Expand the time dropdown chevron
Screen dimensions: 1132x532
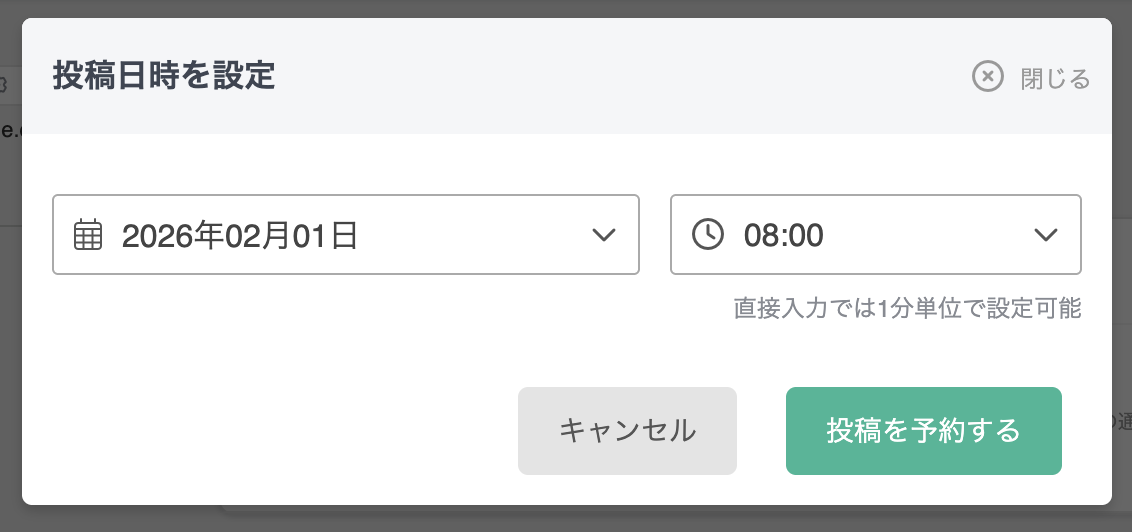(1045, 235)
